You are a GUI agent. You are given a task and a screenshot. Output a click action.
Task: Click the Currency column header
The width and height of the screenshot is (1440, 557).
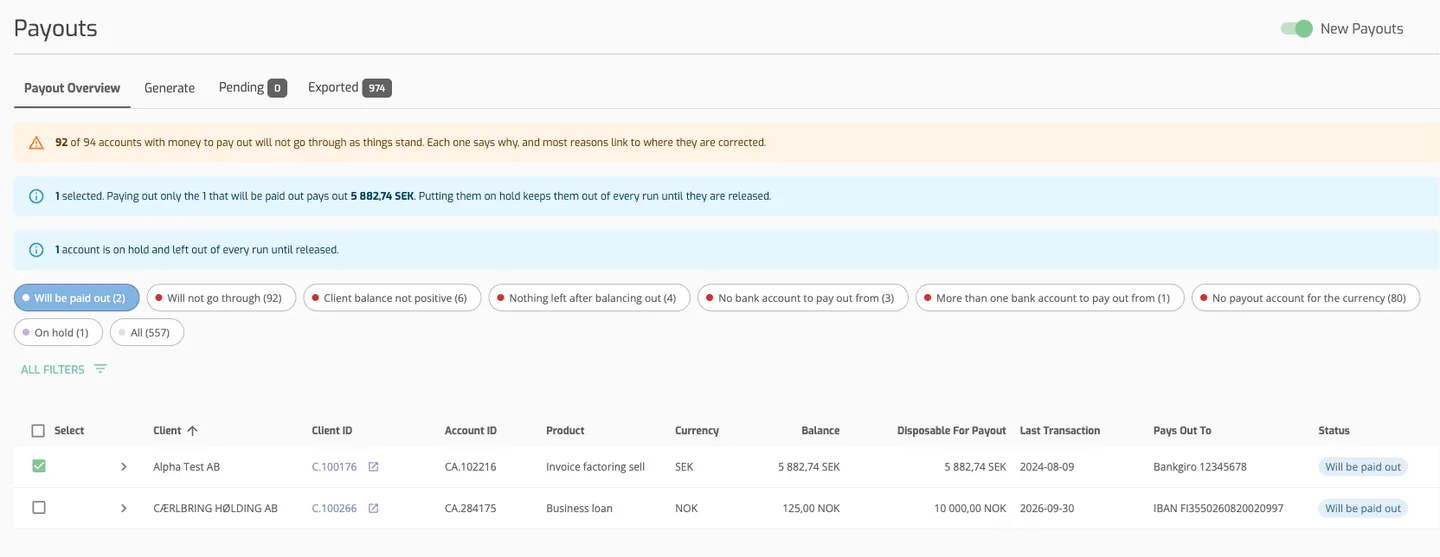(697, 431)
